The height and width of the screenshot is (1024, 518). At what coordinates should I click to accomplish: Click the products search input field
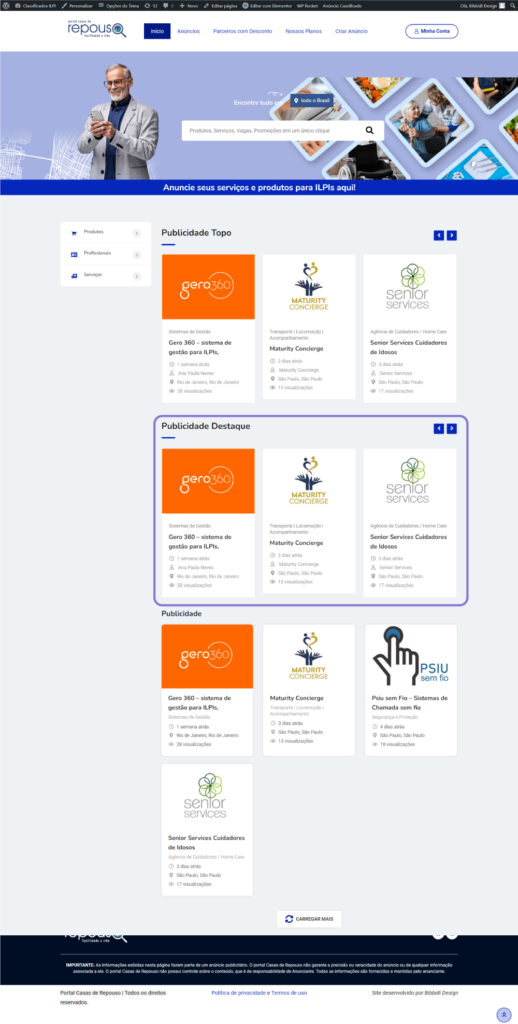tap(271, 131)
